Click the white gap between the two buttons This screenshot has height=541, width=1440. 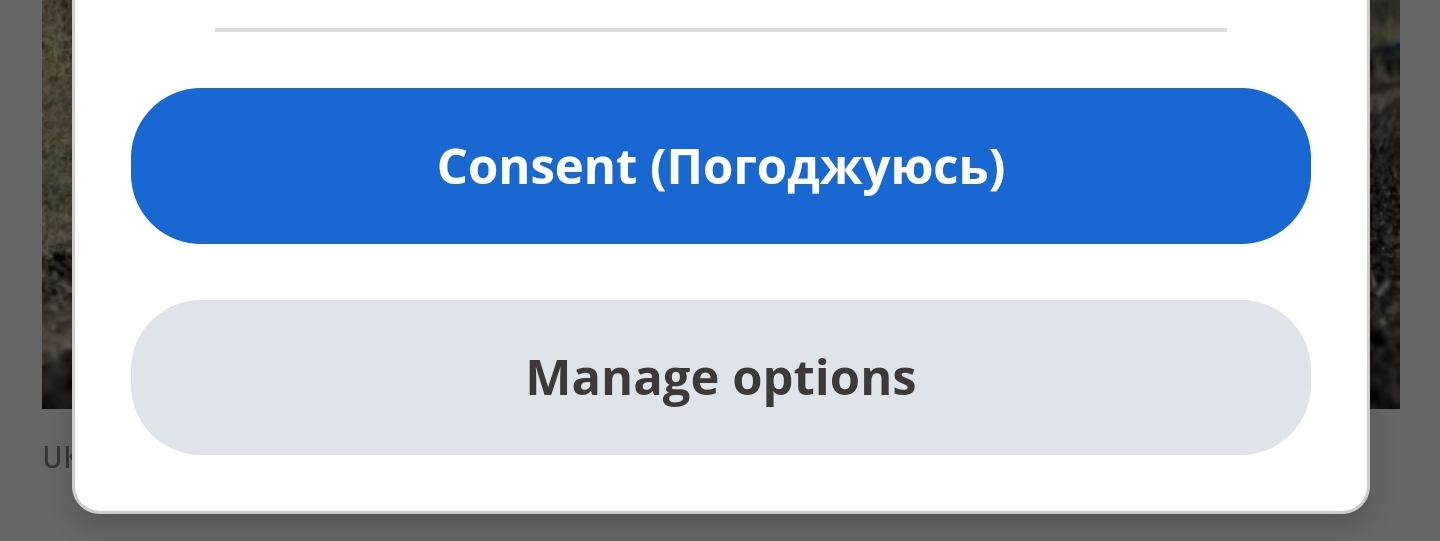[x=720, y=272]
